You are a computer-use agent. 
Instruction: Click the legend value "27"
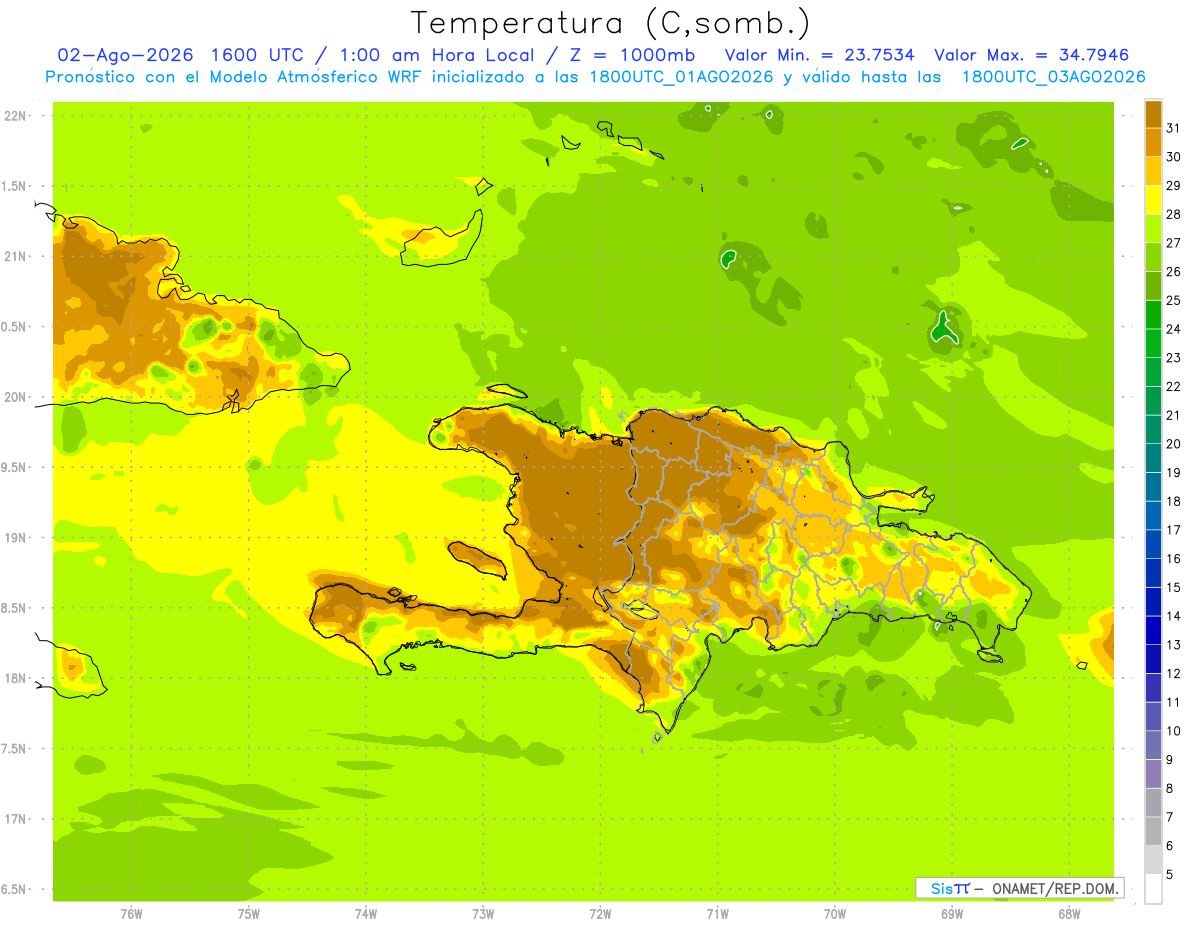[1174, 243]
